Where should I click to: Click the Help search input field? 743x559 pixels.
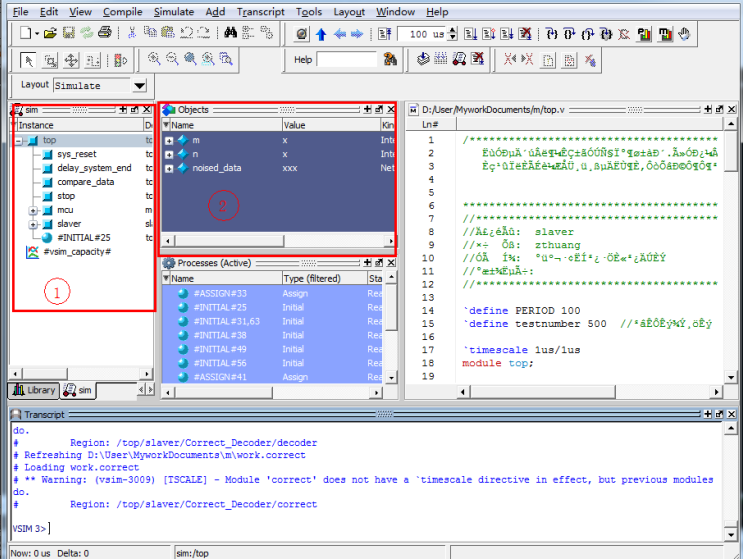(x=346, y=60)
